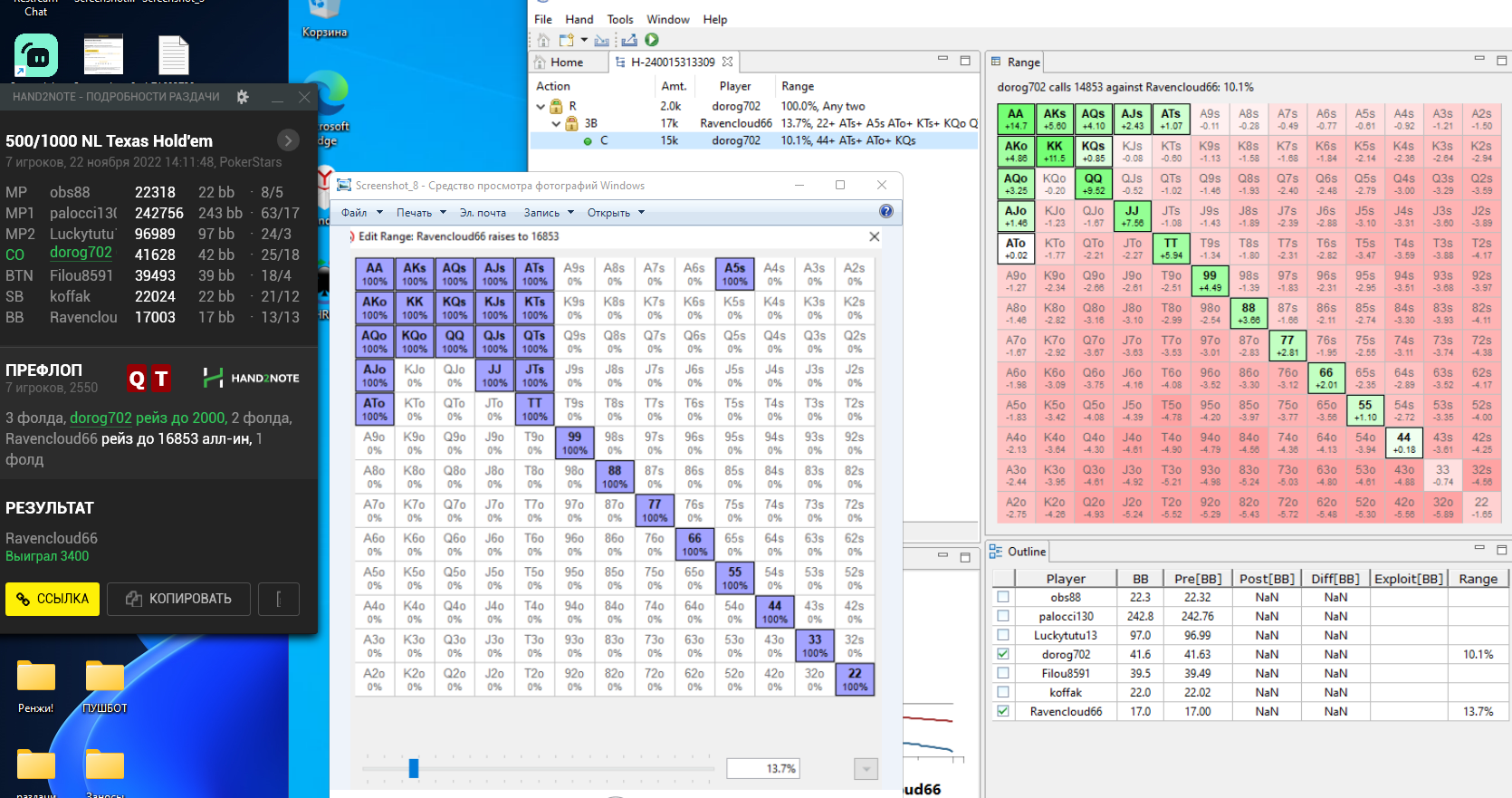The image size is (1512, 798).
Task: Close the H-240015313309 tab
Action: [x=727, y=62]
